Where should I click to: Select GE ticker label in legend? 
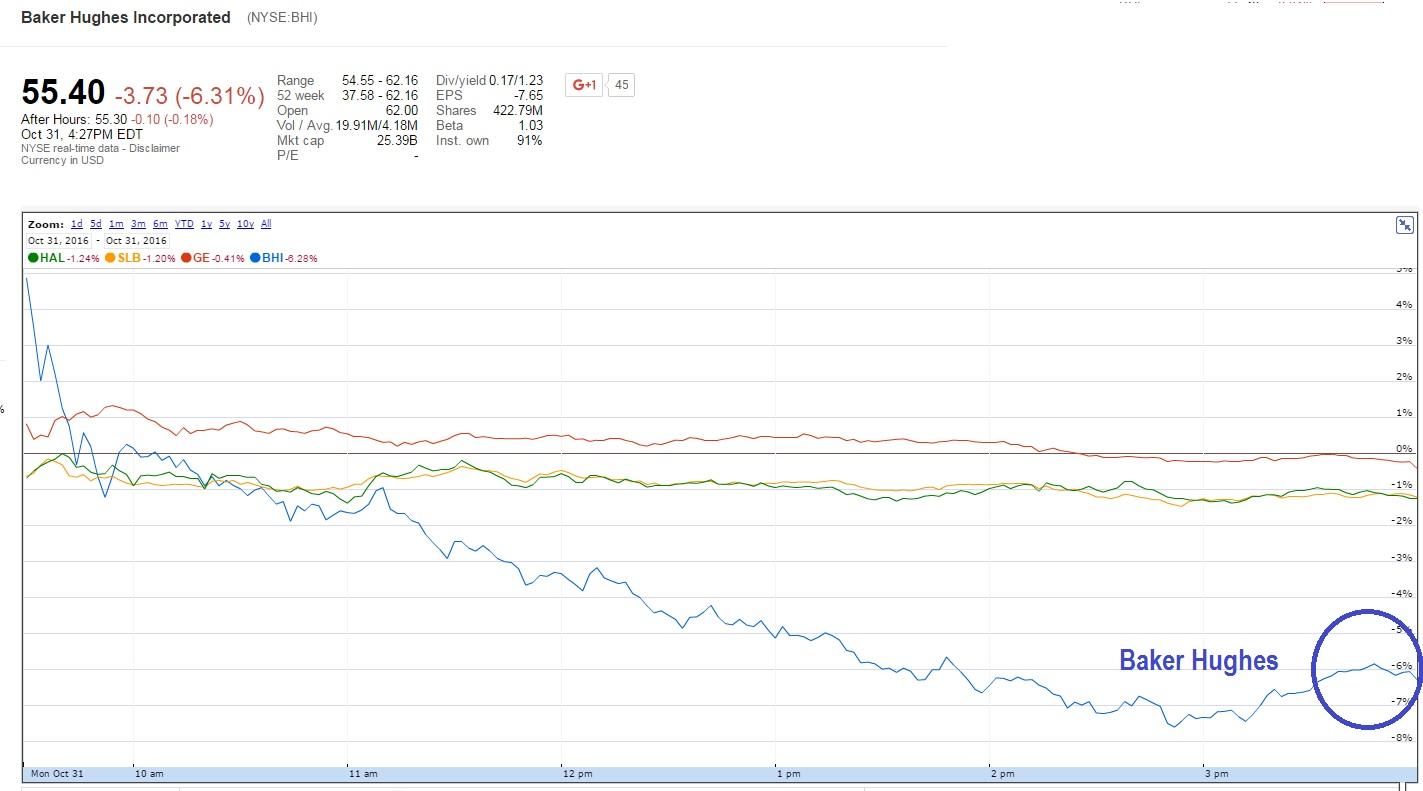click(201, 258)
